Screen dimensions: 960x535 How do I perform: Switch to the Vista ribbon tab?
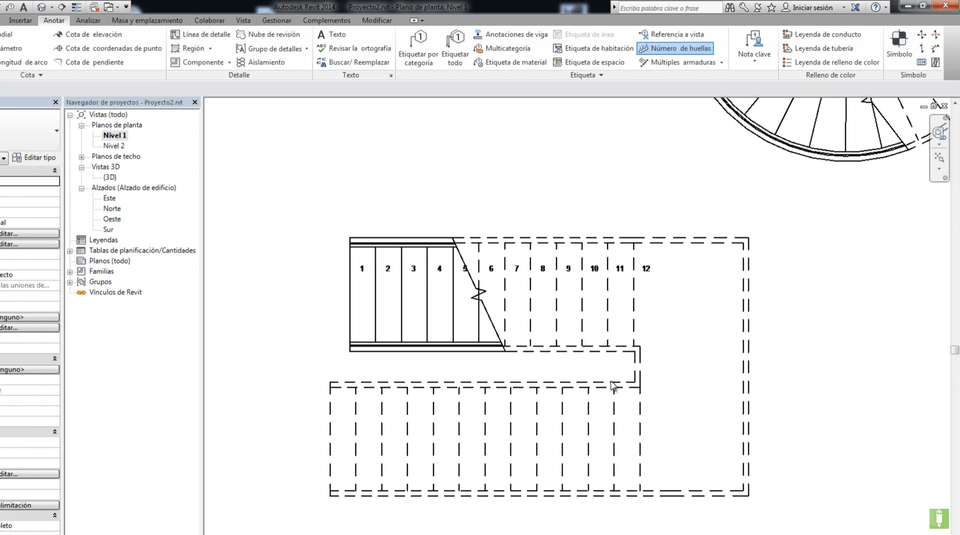click(x=243, y=20)
